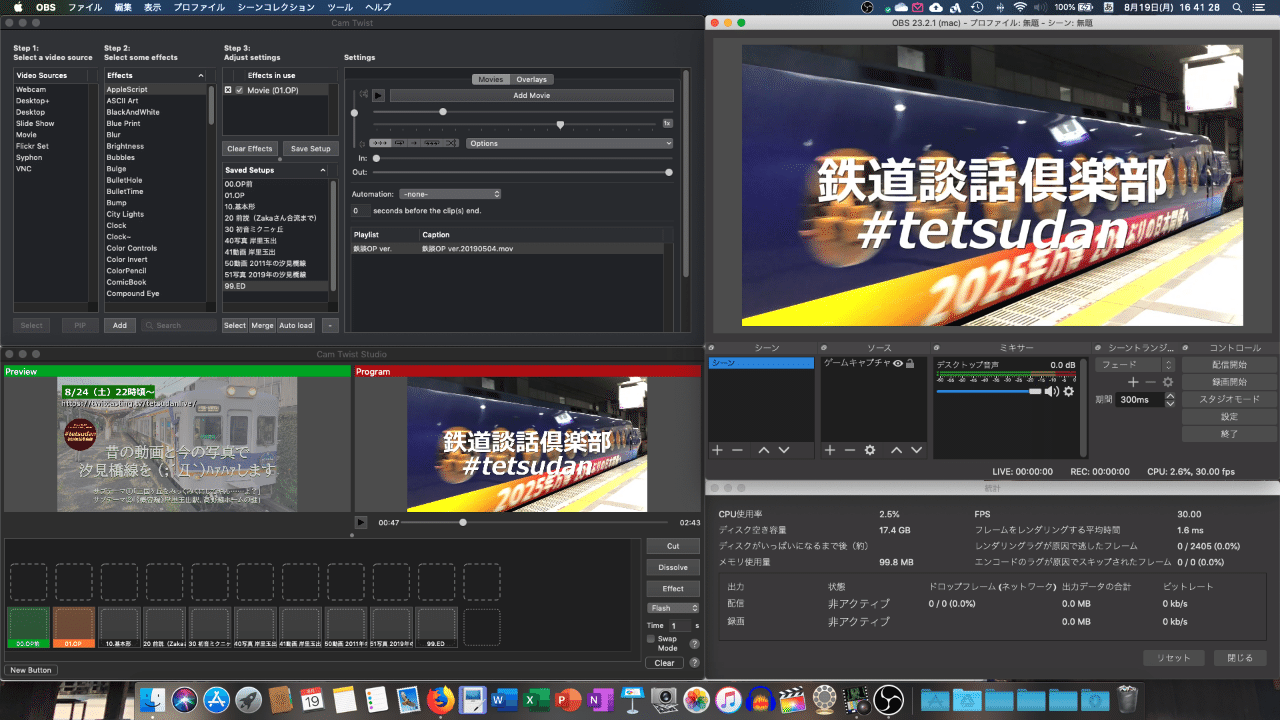
Task: Select the 99.ED shot button thumbnail
Action: click(x=437, y=627)
